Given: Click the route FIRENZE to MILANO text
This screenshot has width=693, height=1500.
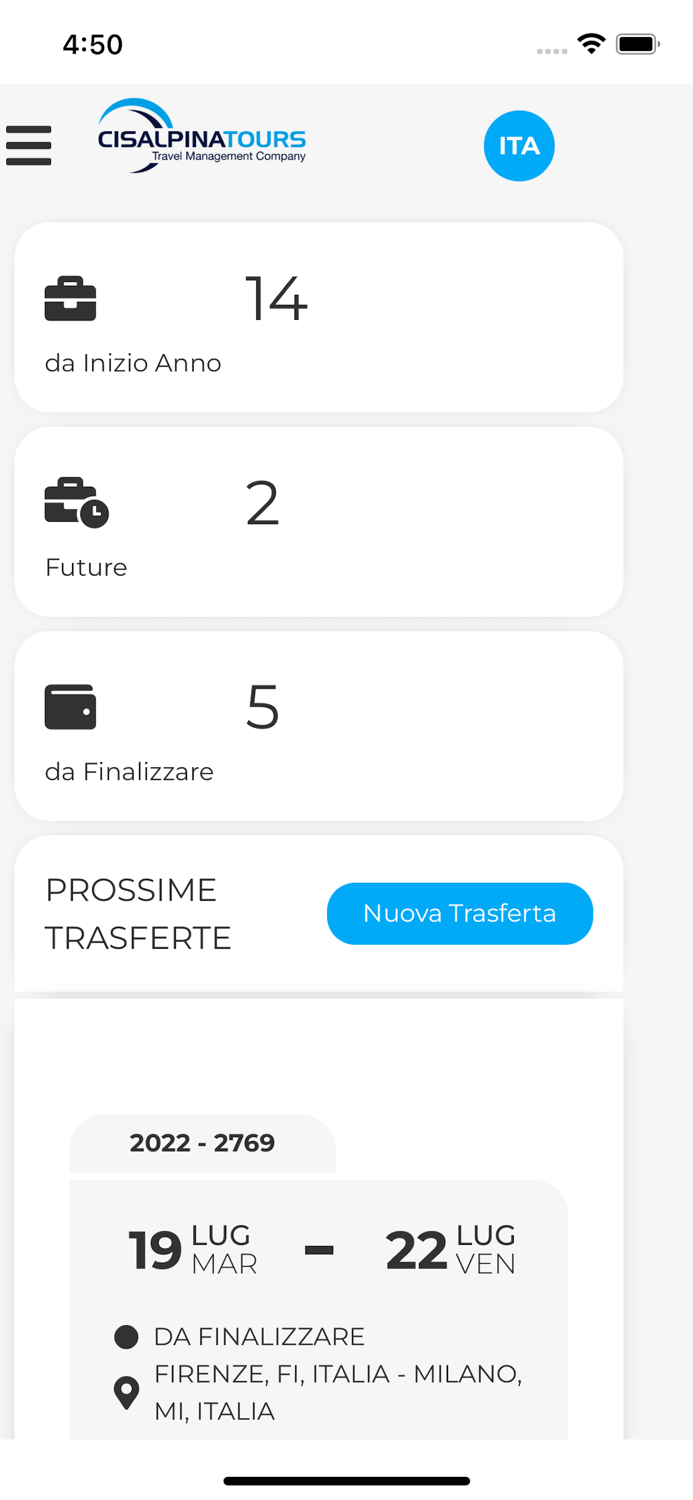Looking at the screenshot, I should (338, 1392).
